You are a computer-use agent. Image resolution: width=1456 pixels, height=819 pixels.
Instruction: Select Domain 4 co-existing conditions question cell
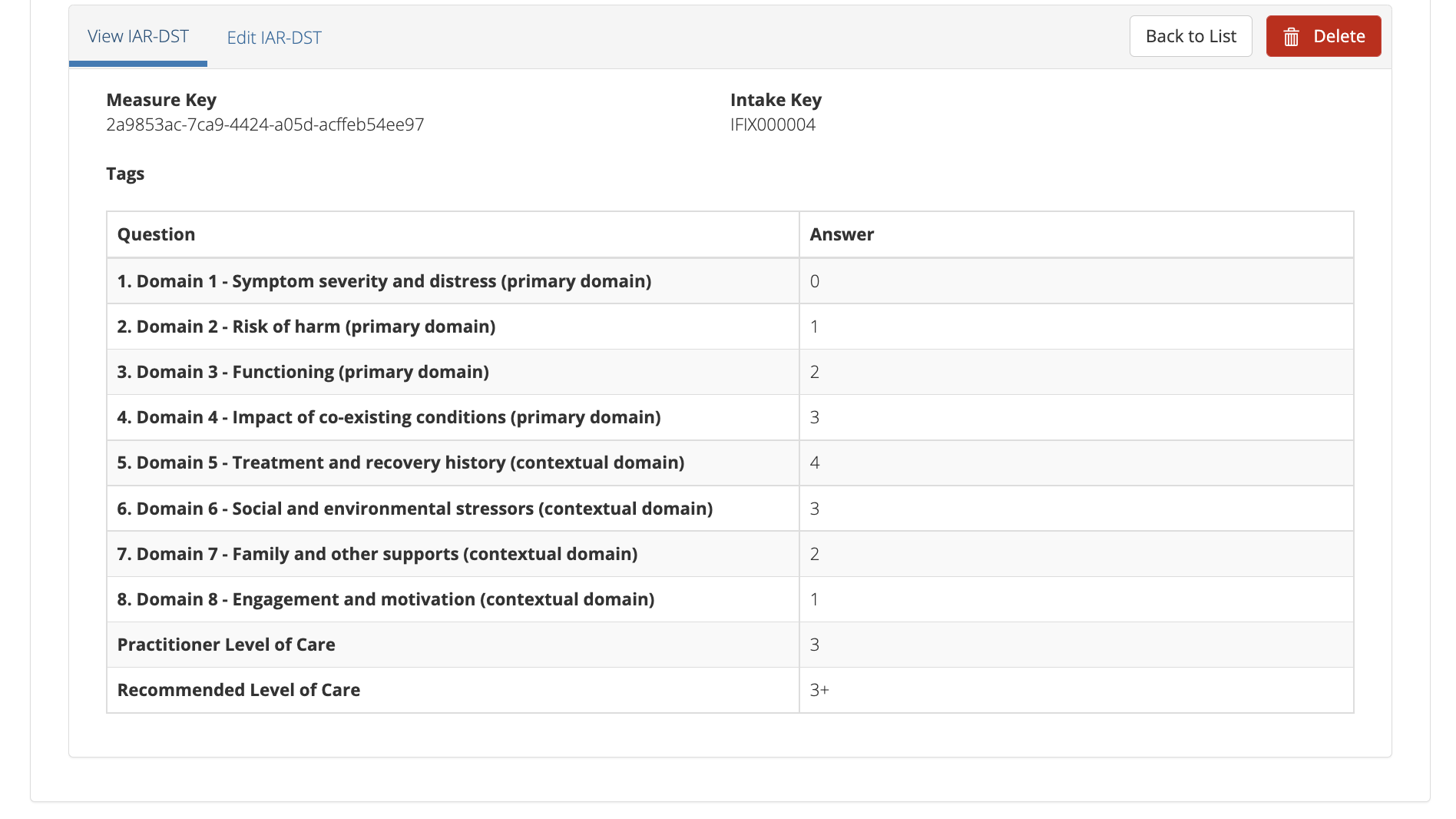point(453,417)
